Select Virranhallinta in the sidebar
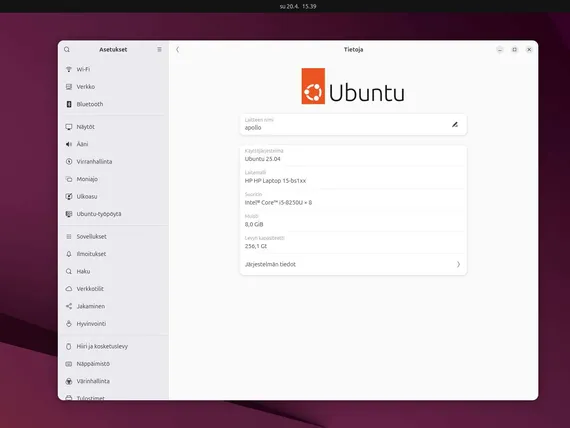Image resolution: width=570 pixels, height=428 pixels. pyautogui.click(x=113, y=161)
